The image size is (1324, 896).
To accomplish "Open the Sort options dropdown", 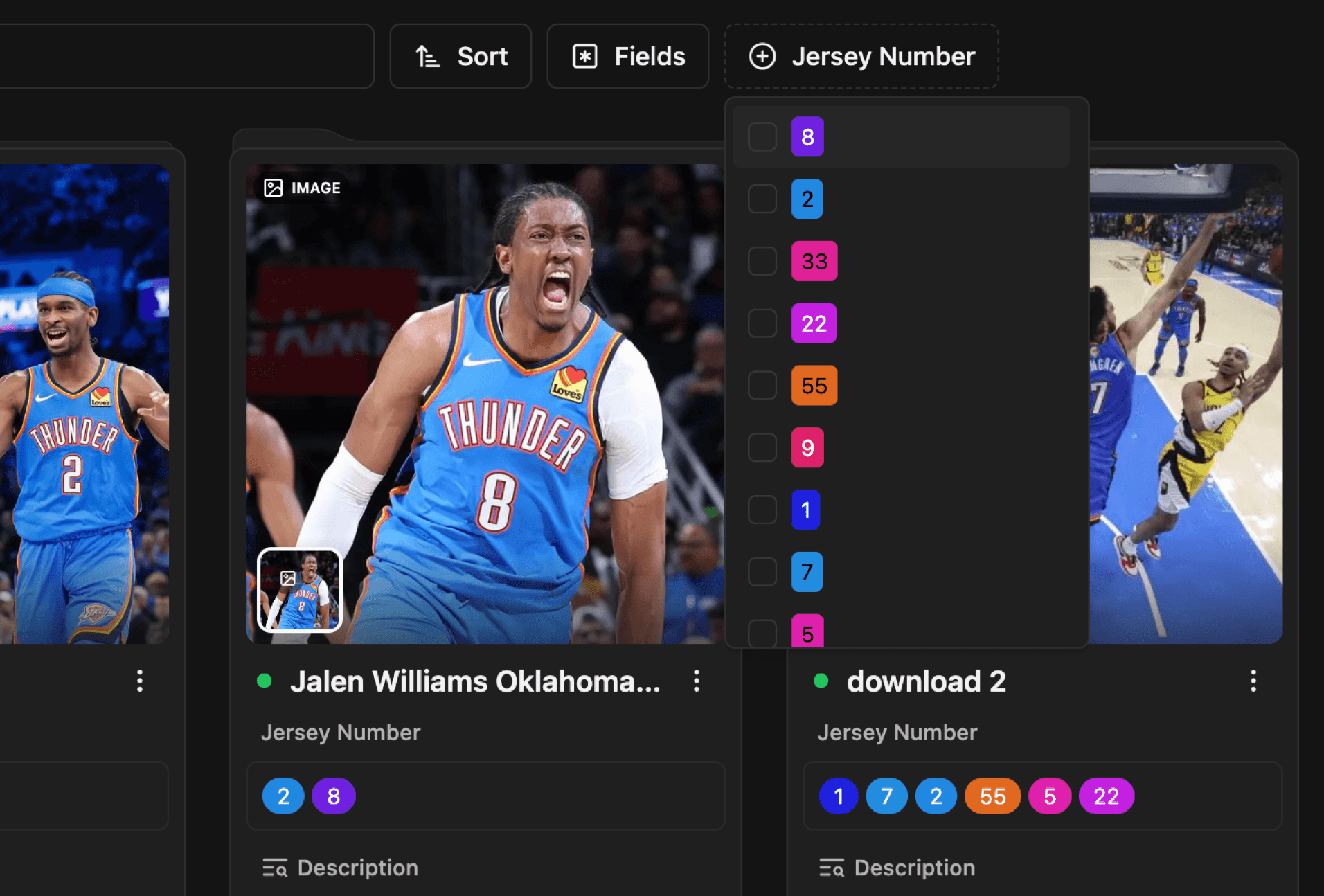I will click(x=460, y=56).
